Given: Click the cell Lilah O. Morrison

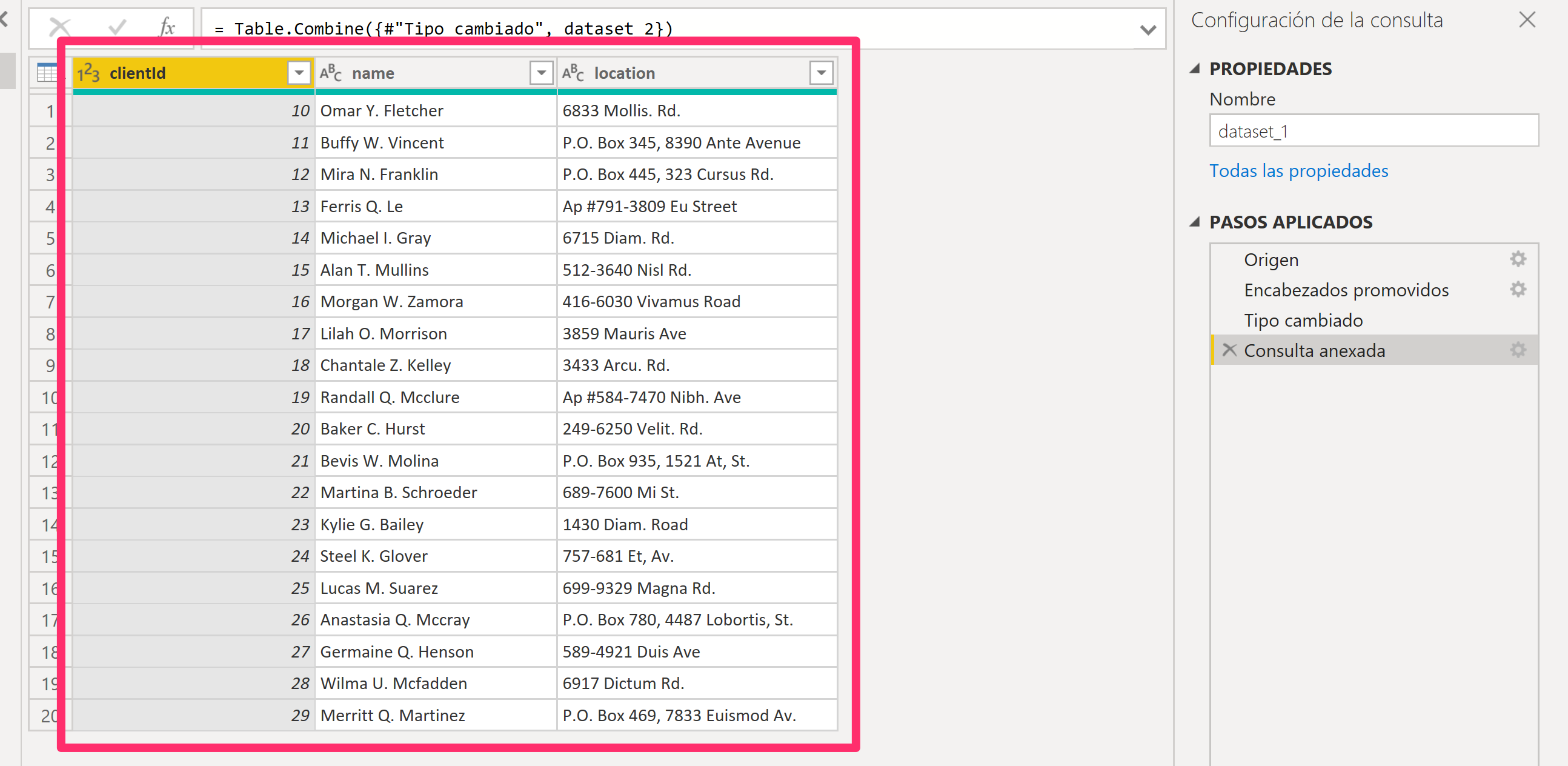Looking at the screenshot, I should click(x=436, y=334).
